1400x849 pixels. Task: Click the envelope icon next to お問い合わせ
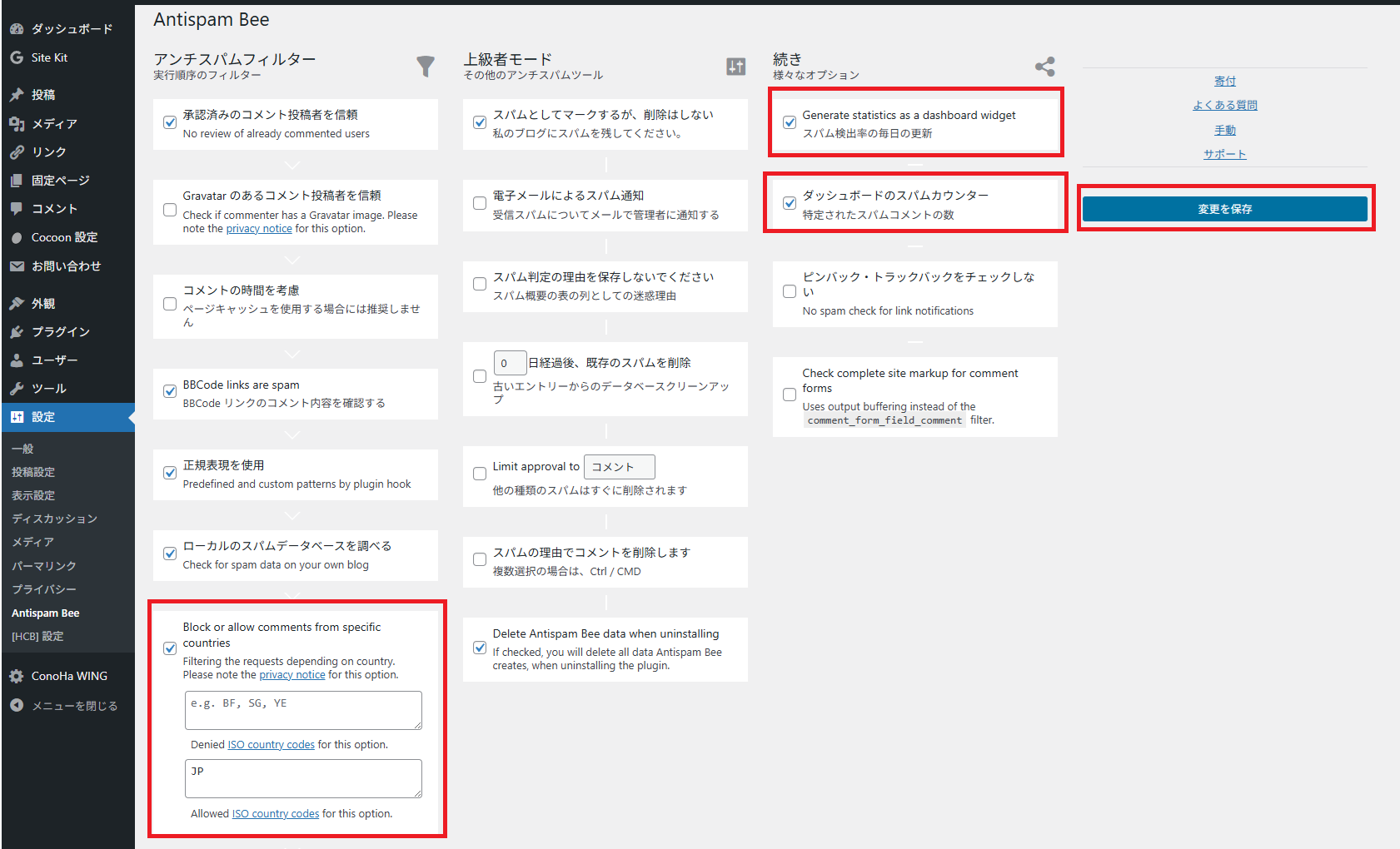tap(17, 266)
